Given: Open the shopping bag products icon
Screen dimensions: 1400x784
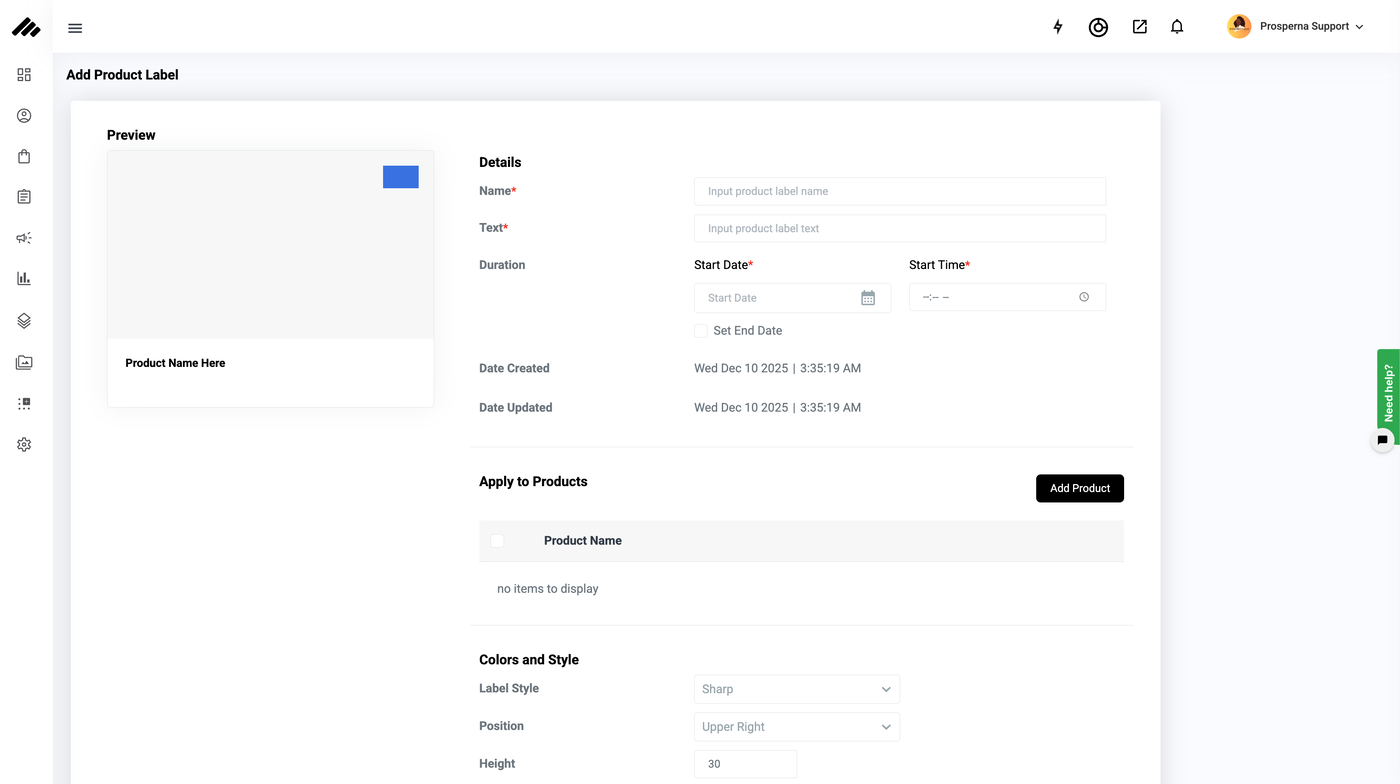Looking at the screenshot, I should [24, 157].
